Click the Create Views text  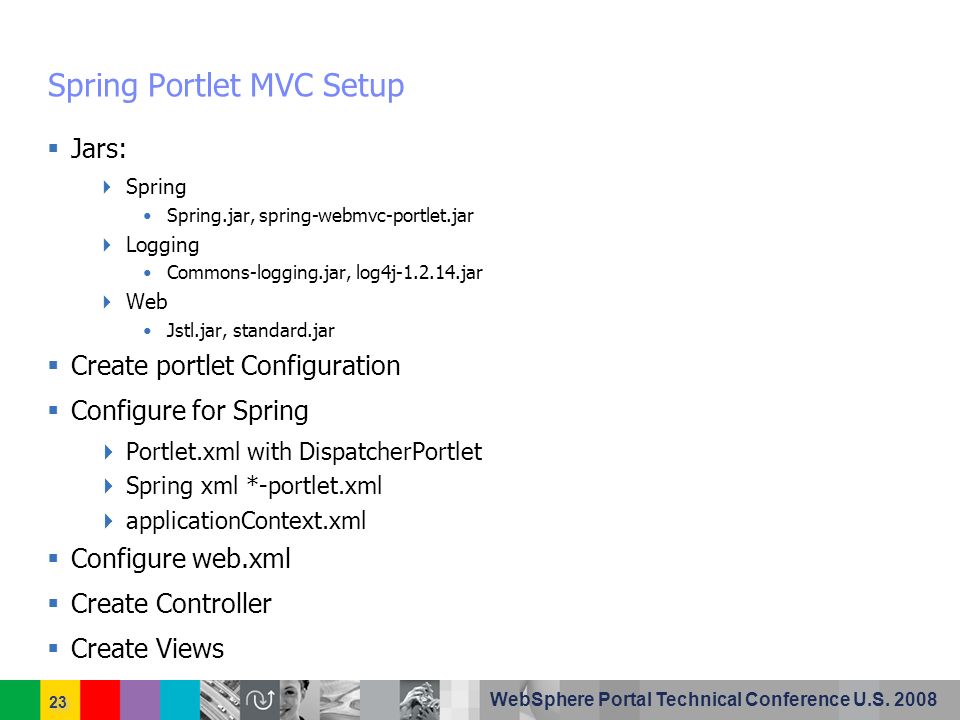pos(148,648)
